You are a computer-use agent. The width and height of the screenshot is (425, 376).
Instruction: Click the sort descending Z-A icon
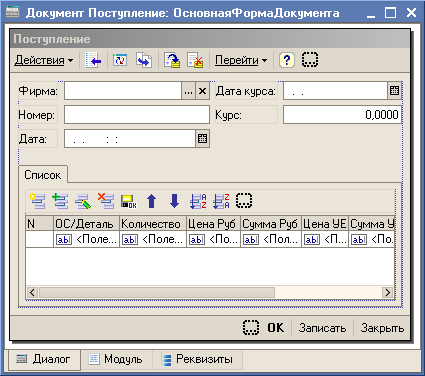[x=221, y=201]
